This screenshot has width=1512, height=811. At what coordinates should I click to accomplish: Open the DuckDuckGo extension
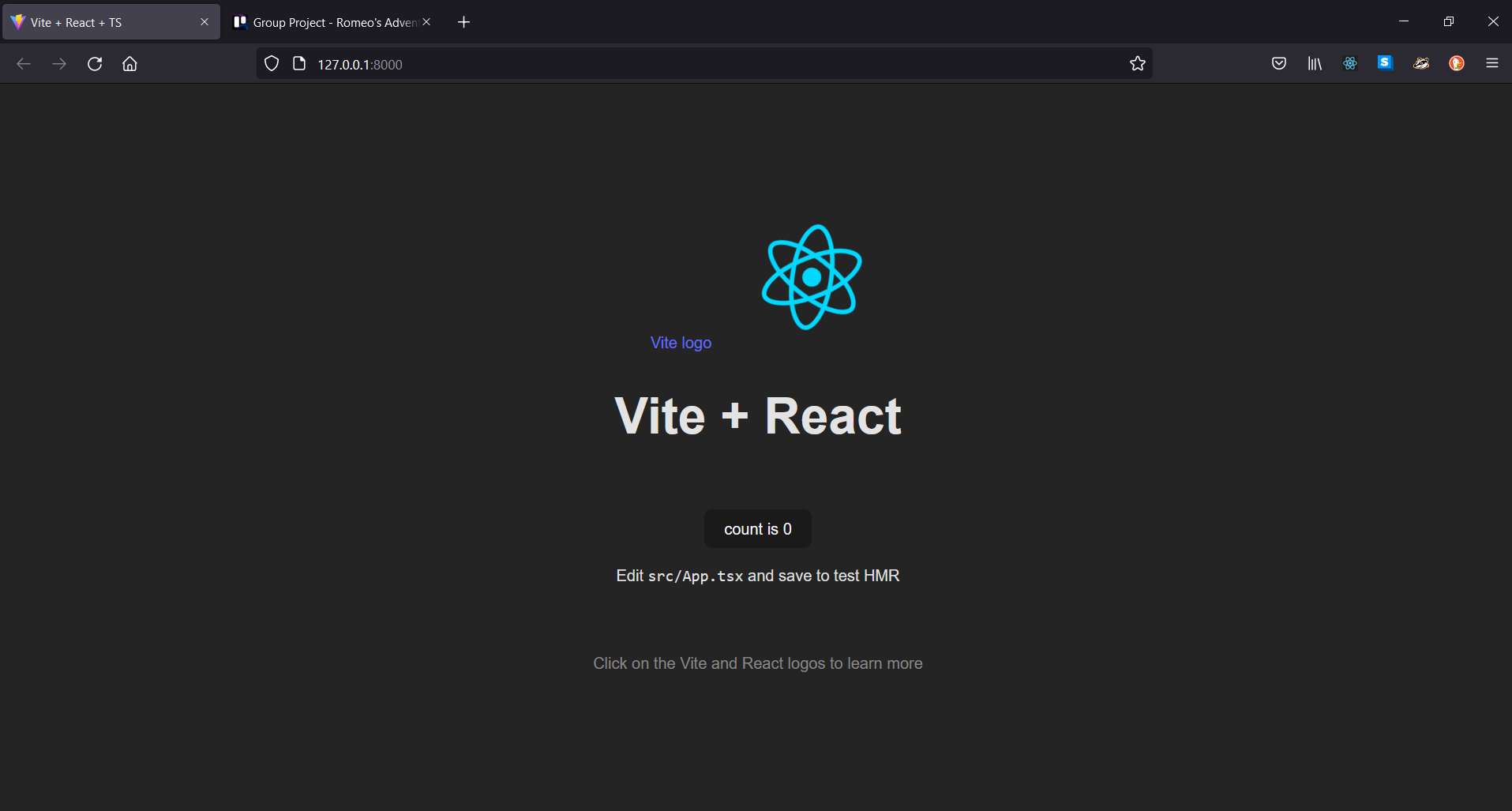pos(1457,64)
